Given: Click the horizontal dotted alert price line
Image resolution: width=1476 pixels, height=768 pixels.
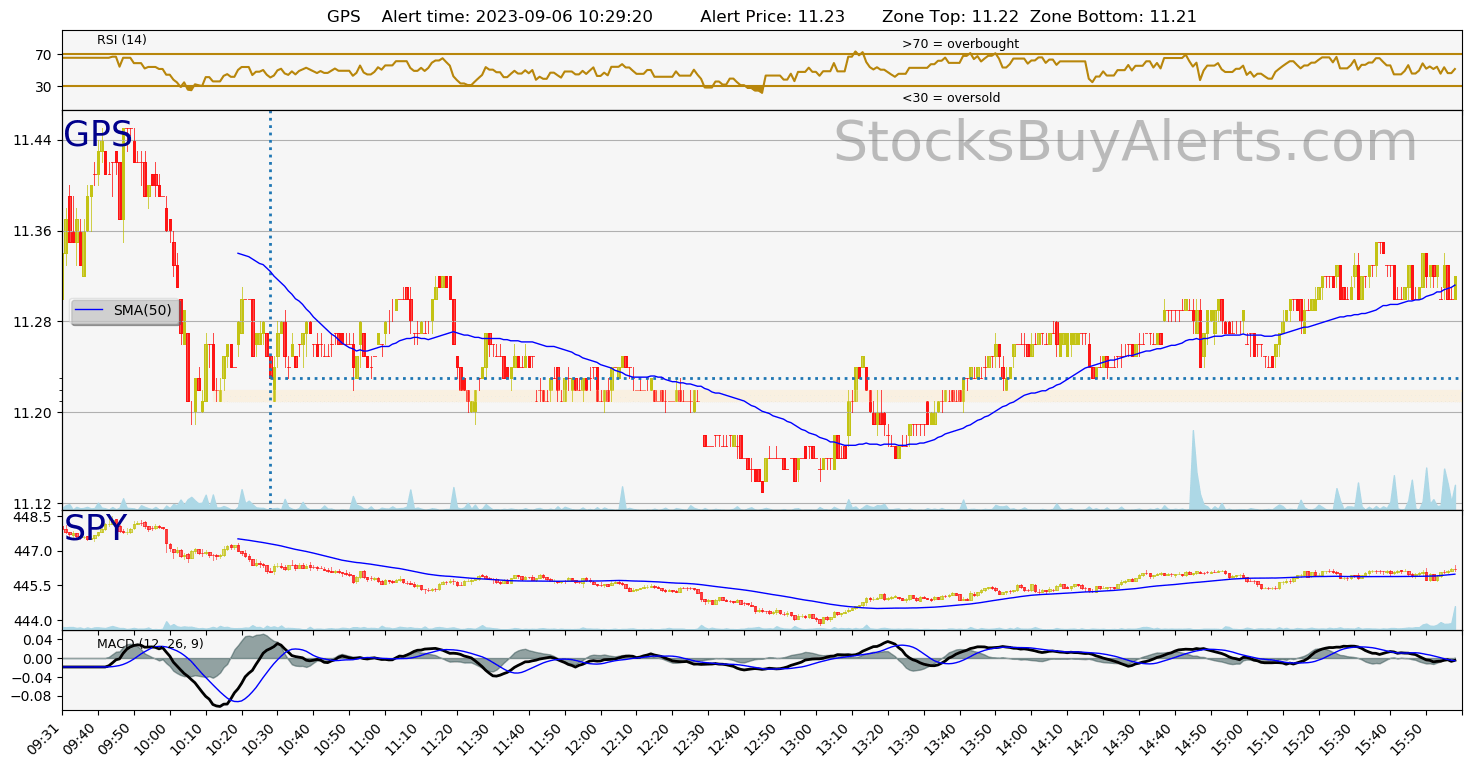Looking at the screenshot, I should 866,378.
